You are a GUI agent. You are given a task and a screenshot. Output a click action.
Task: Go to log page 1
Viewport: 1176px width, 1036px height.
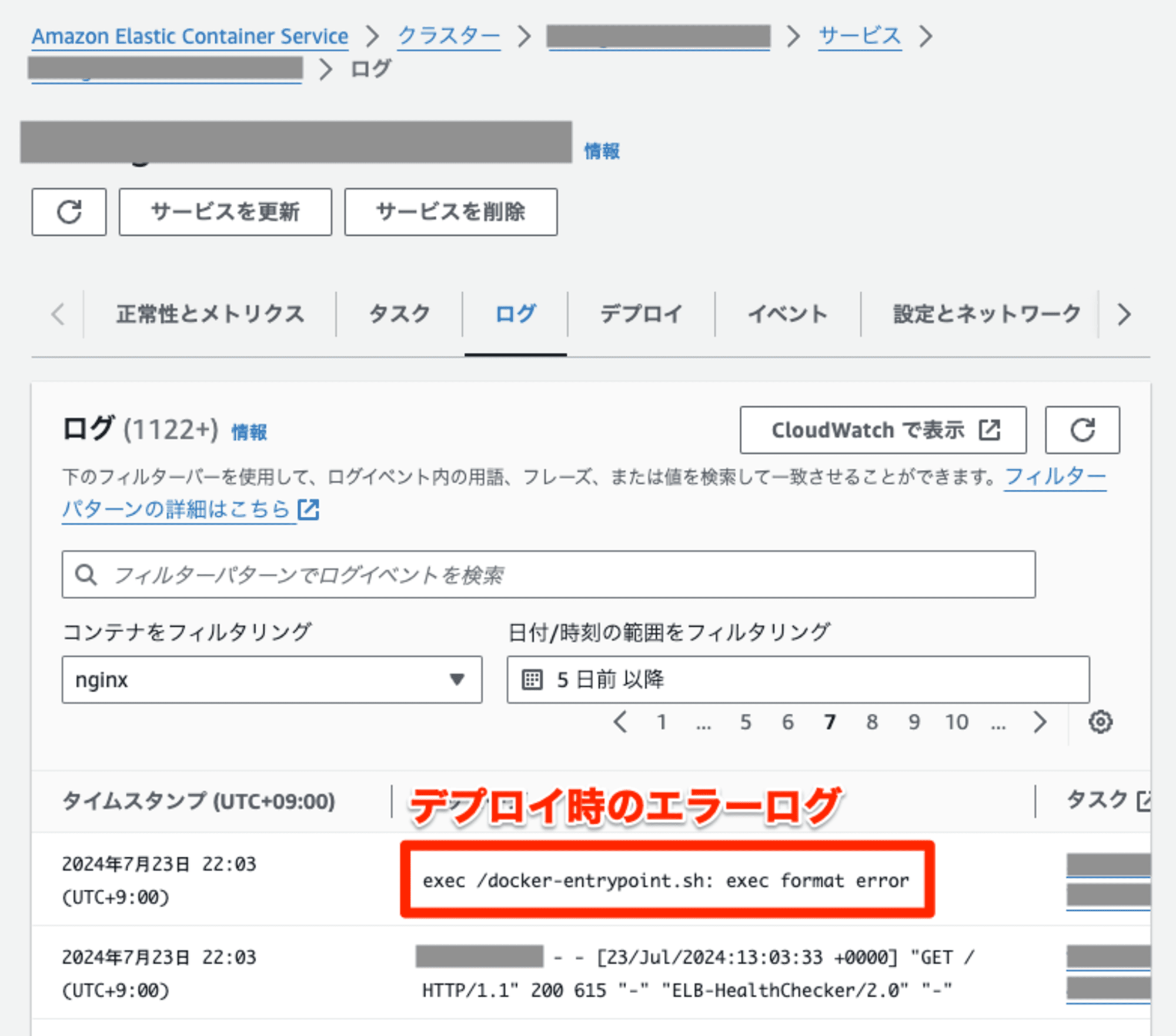pos(661,722)
